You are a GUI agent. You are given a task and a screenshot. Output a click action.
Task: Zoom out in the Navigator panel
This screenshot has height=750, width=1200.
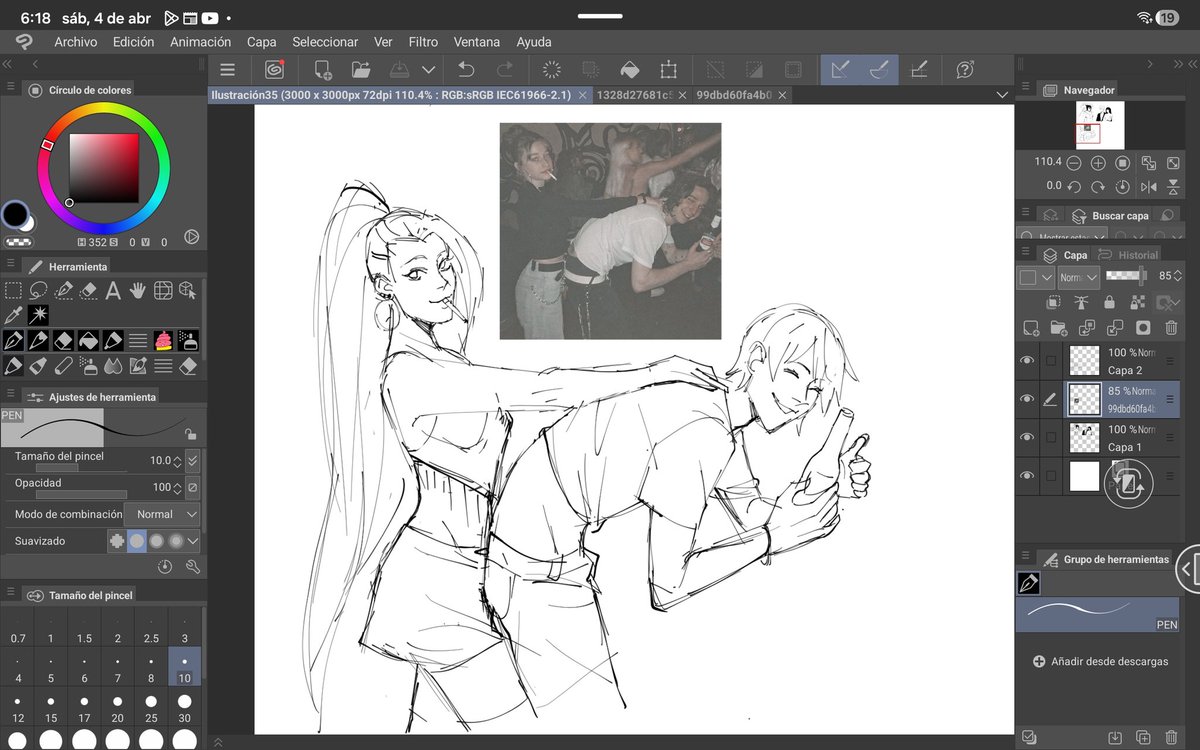(1074, 162)
